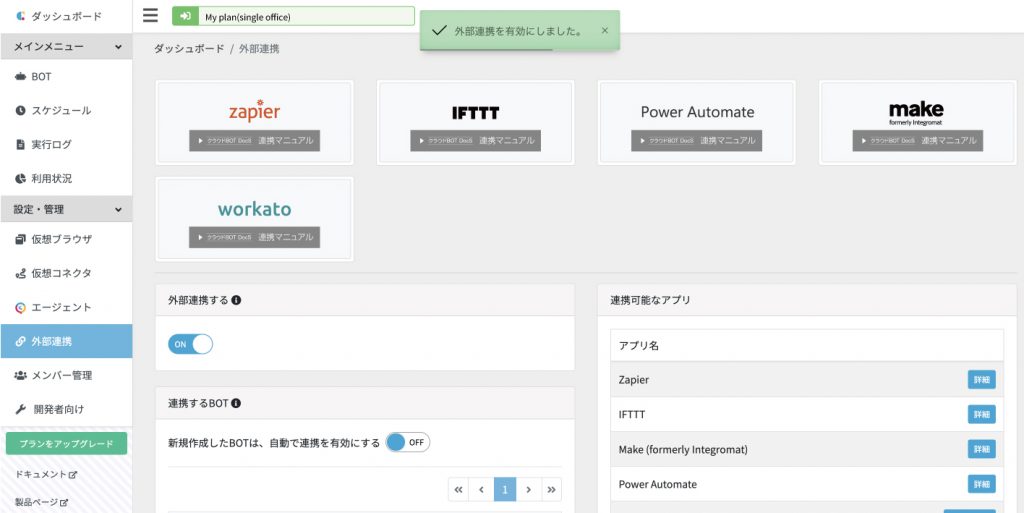Open the 利用状況 menu item
This screenshot has height=513, width=1024.
click(x=66, y=178)
